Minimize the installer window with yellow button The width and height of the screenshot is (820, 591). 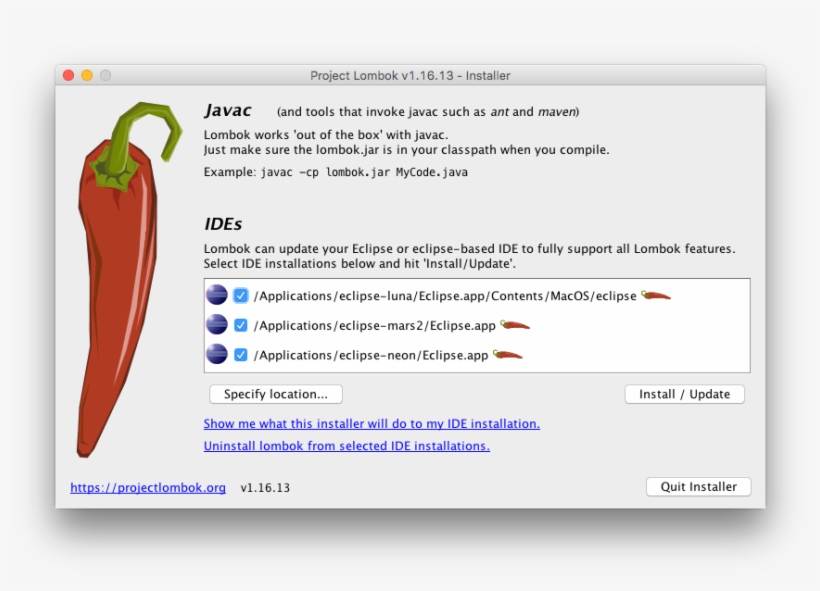pos(87,75)
